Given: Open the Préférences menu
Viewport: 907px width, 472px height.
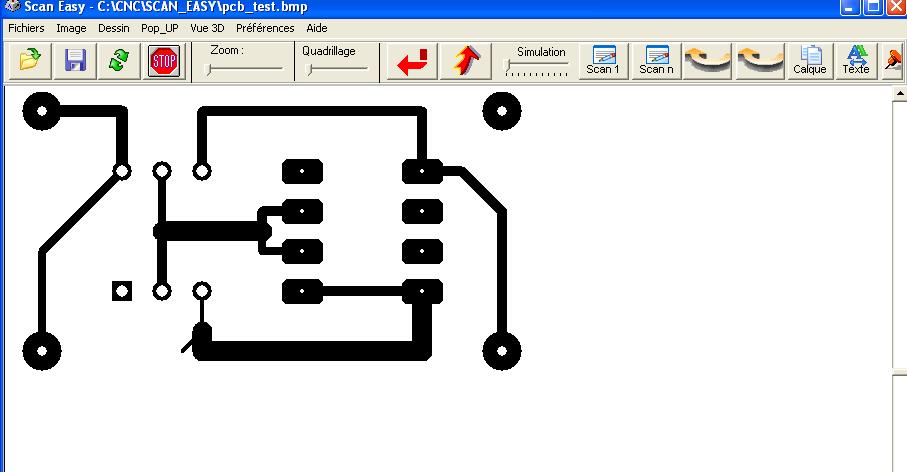Looking at the screenshot, I should (265, 28).
